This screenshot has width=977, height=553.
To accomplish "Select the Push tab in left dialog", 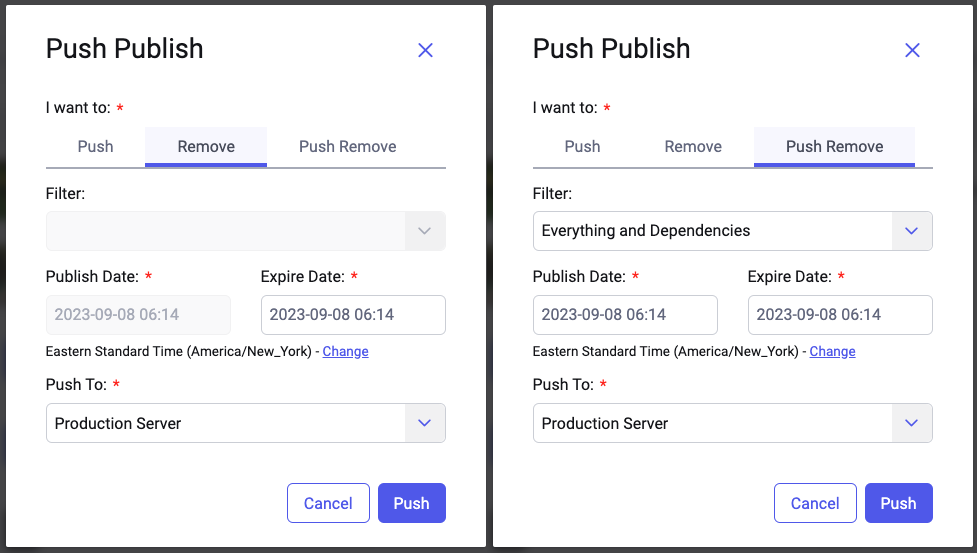I will [95, 146].
